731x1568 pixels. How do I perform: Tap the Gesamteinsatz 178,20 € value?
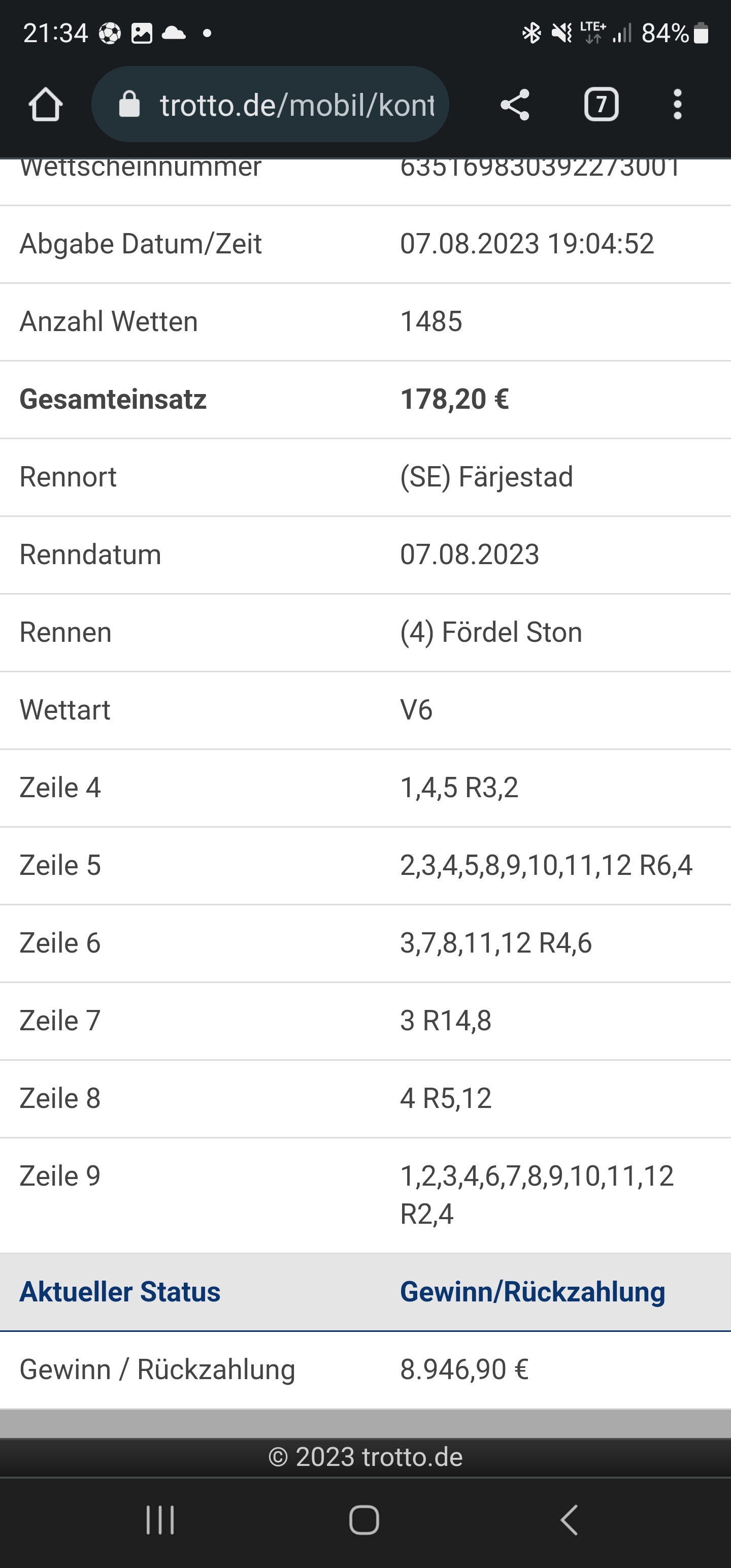point(455,399)
